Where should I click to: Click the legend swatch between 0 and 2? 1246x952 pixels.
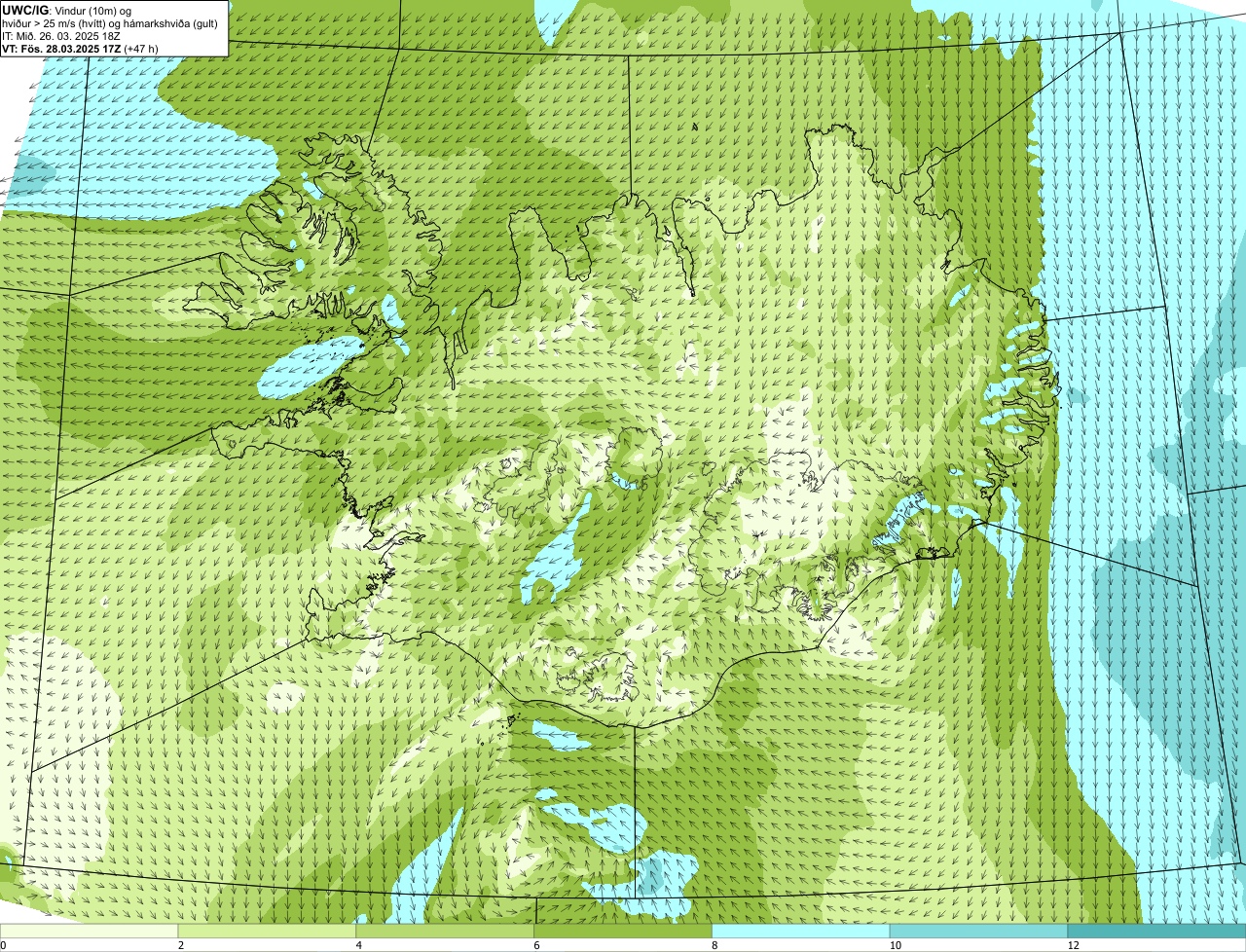tap(90, 932)
